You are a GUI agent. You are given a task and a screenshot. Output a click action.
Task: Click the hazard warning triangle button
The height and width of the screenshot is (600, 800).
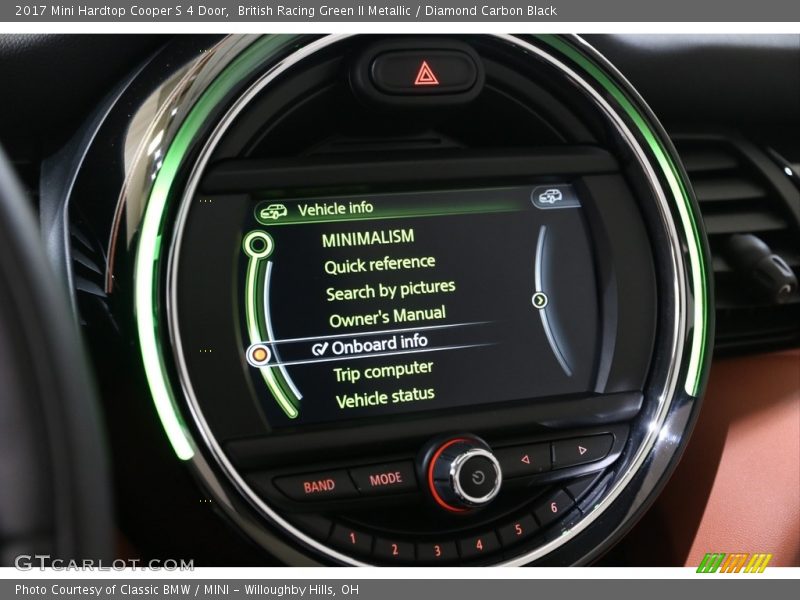pos(426,73)
